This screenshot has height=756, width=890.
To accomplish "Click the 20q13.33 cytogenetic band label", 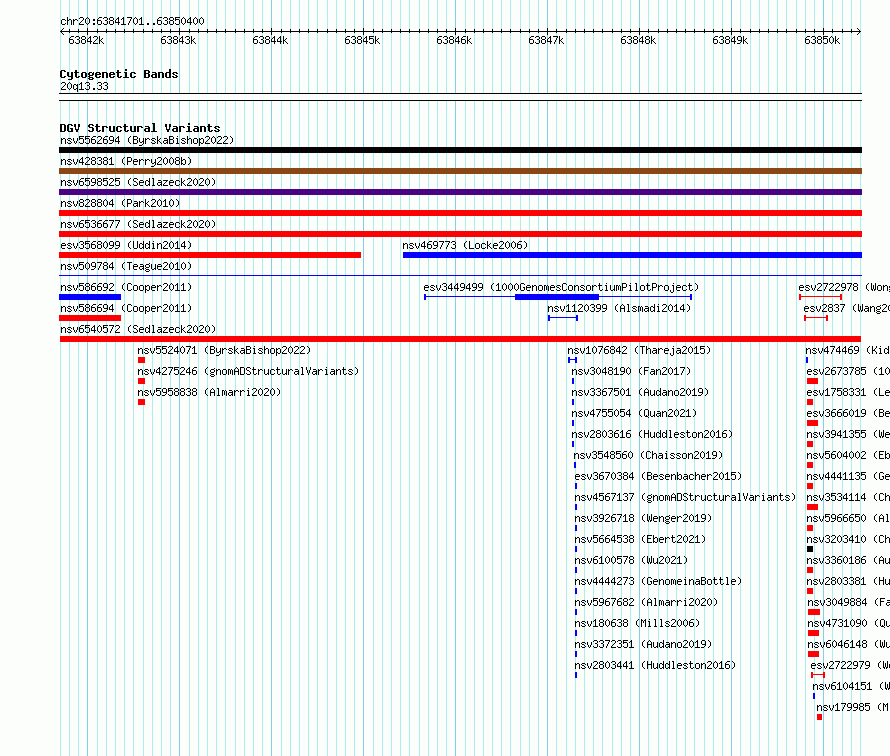I will pos(84,86).
